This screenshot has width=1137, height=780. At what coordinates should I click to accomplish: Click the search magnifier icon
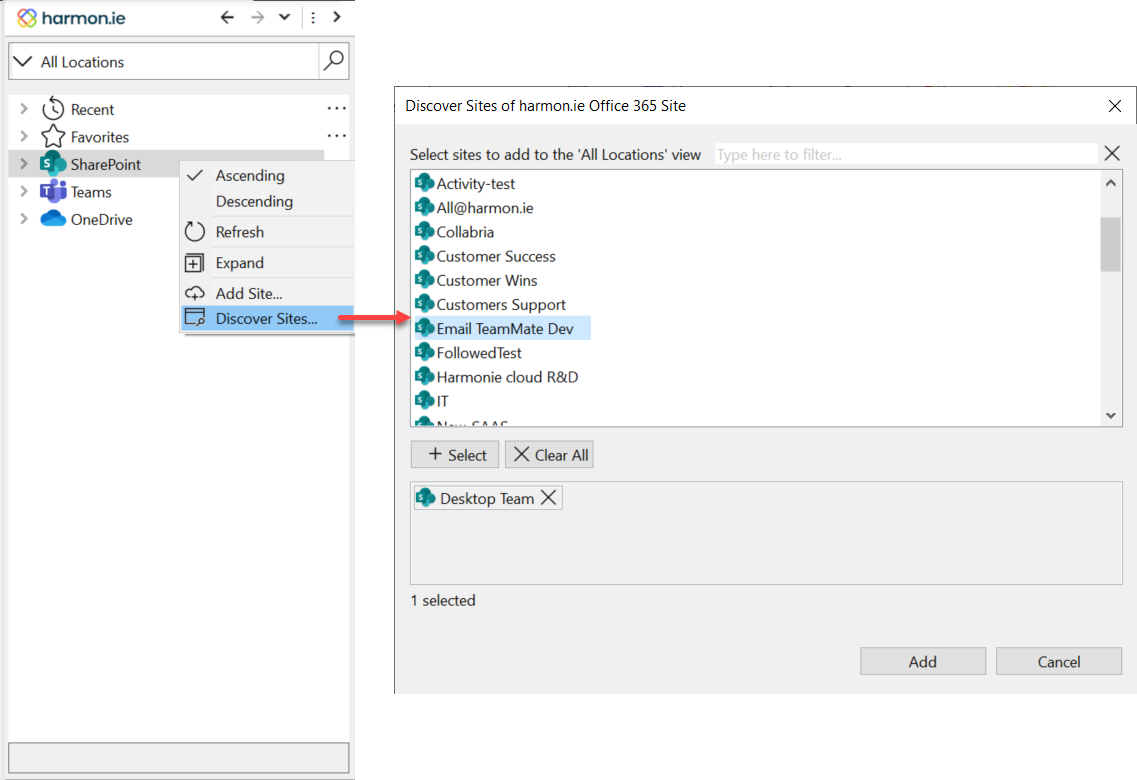pos(334,61)
